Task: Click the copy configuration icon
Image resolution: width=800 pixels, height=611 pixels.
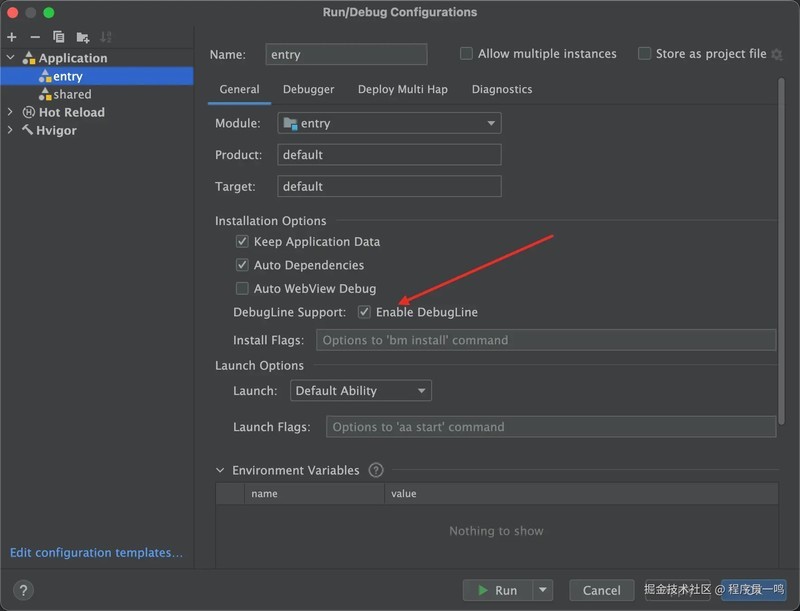Action: coord(57,38)
